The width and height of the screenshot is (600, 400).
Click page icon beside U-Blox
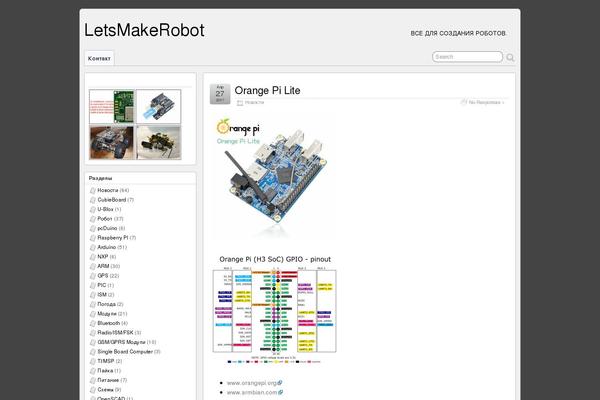[x=93, y=209]
